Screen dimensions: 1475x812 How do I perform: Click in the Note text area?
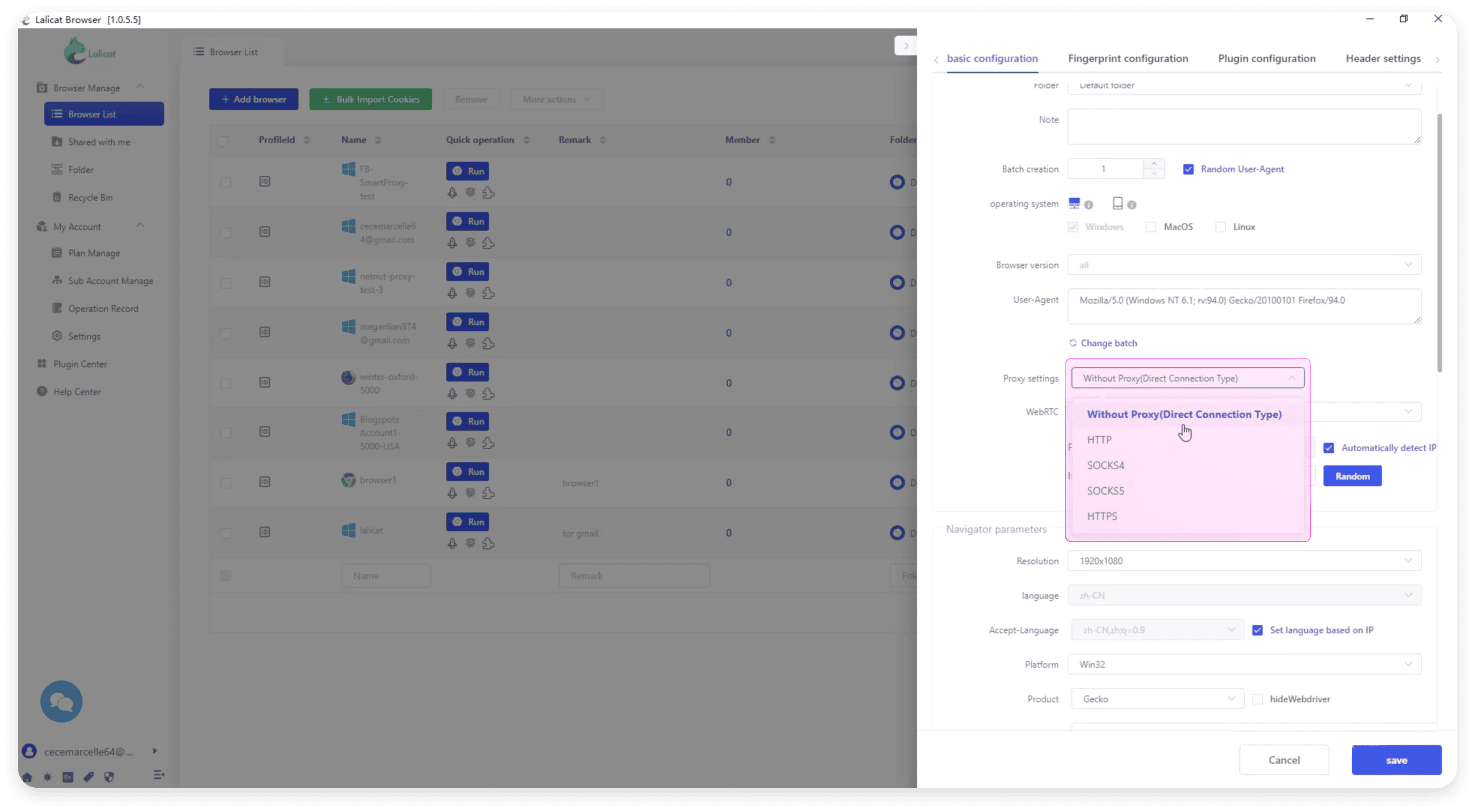(x=1244, y=126)
